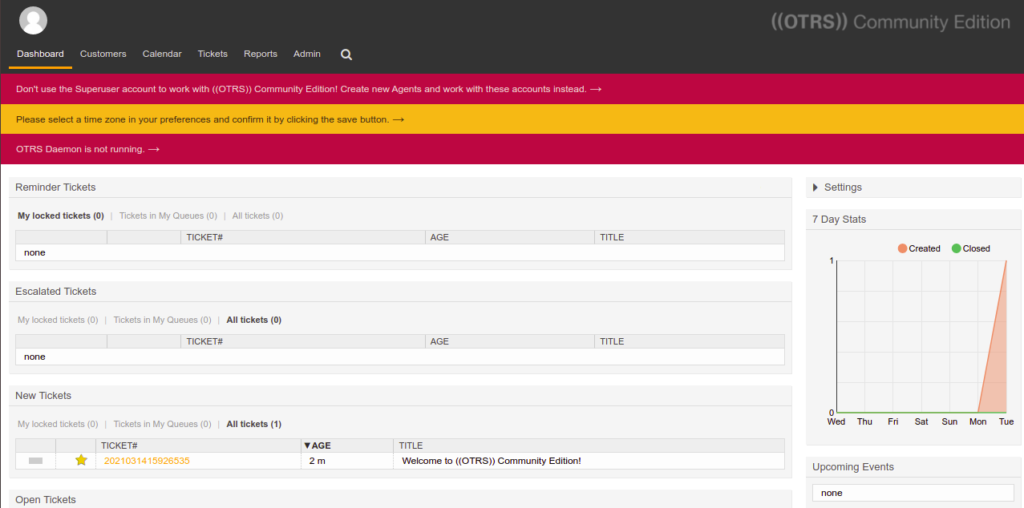Open the Tickets menu
This screenshot has width=1024, height=508.
point(213,54)
